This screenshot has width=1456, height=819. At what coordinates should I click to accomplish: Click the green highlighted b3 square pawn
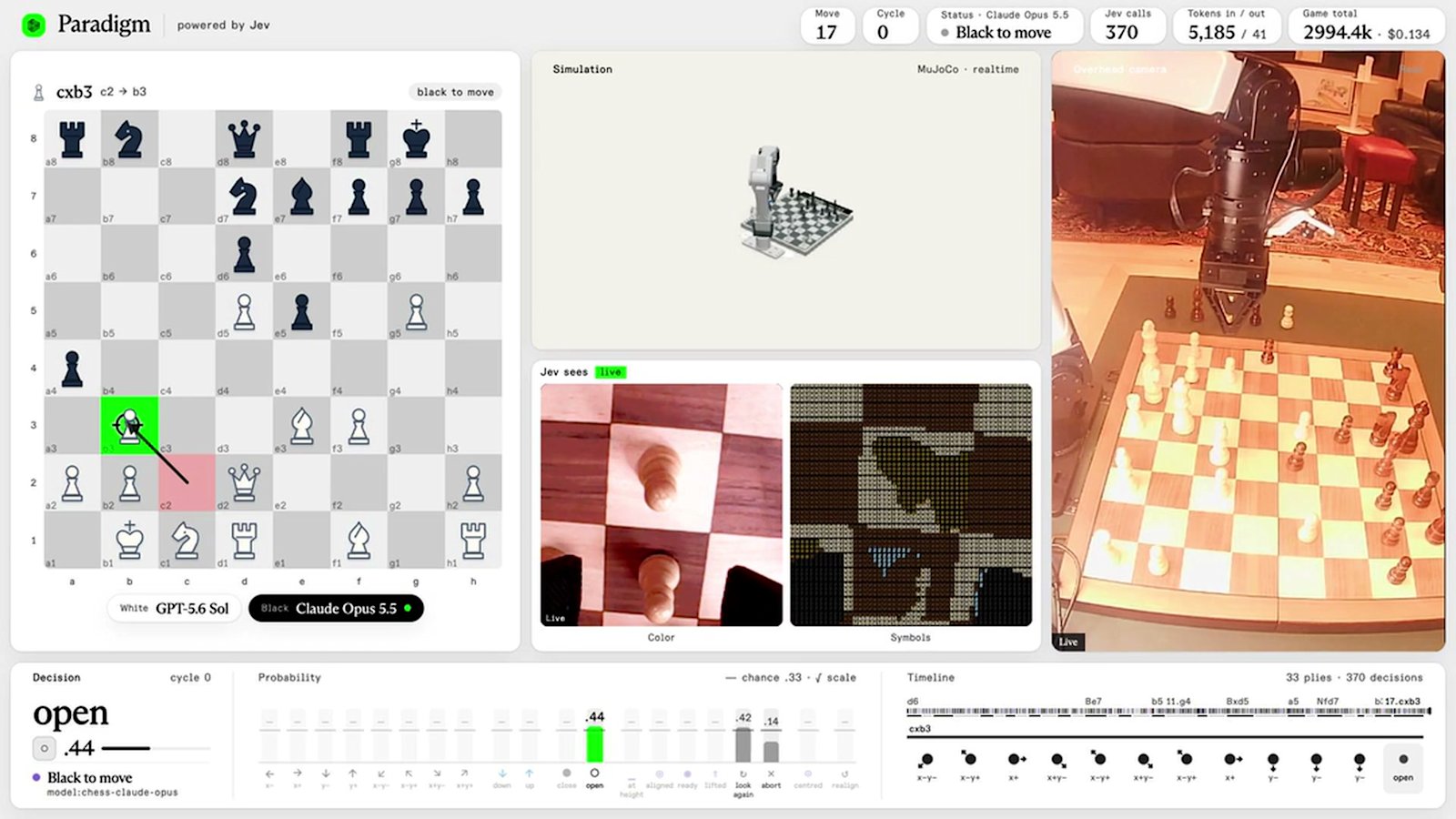[129, 425]
